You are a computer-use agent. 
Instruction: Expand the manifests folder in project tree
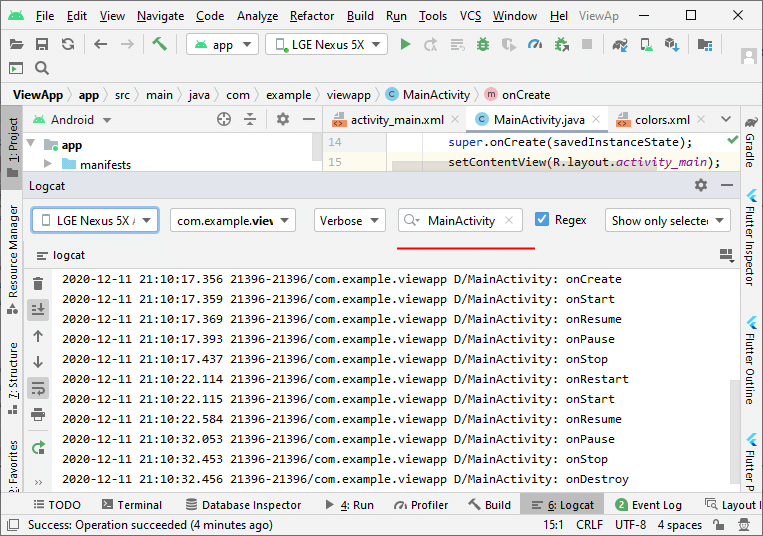tap(47, 165)
